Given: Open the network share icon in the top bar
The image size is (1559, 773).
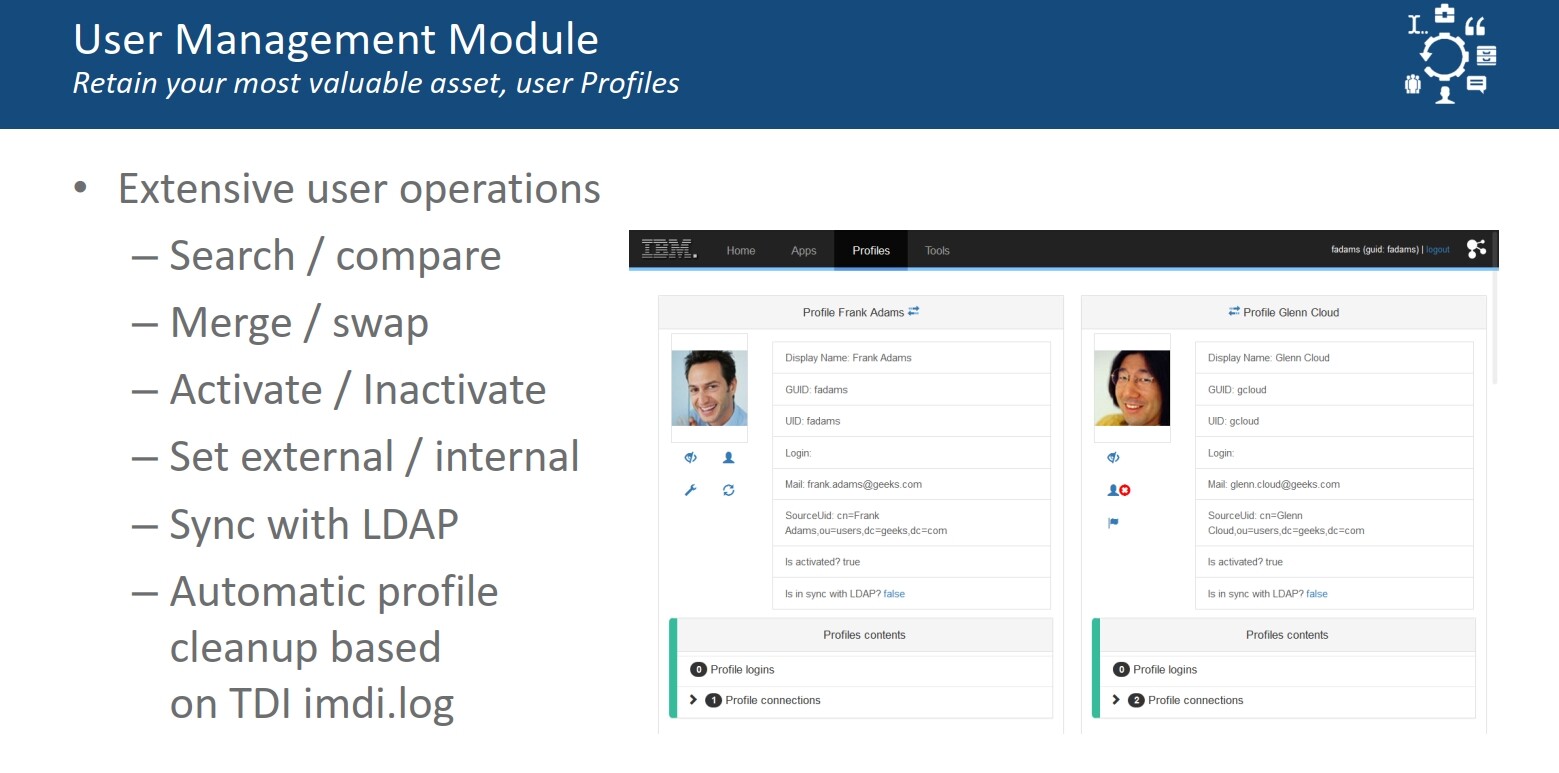Looking at the screenshot, I should coord(1477,249).
